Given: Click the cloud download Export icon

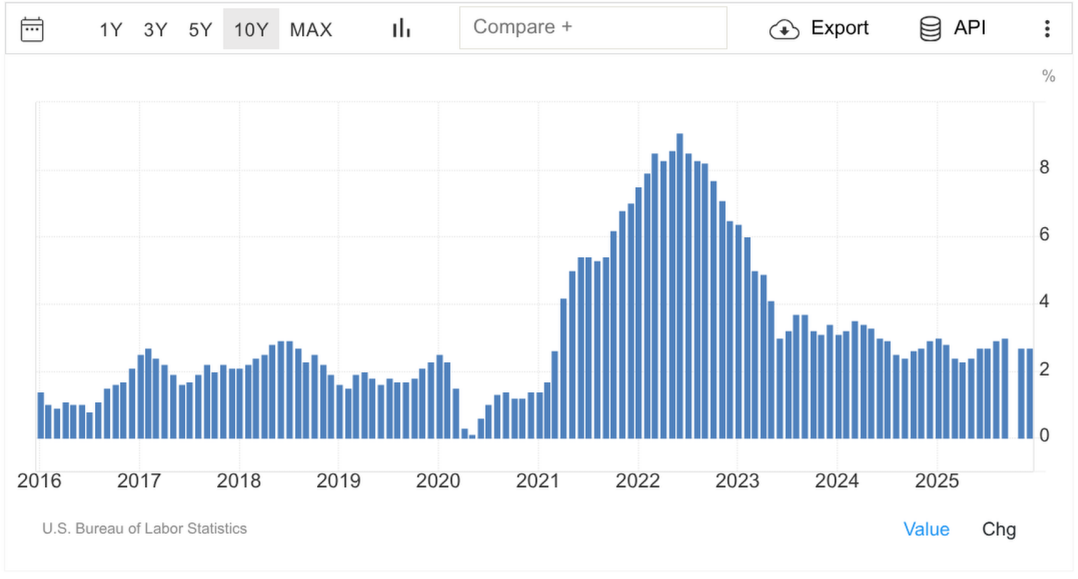Looking at the screenshot, I should (x=784, y=29).
